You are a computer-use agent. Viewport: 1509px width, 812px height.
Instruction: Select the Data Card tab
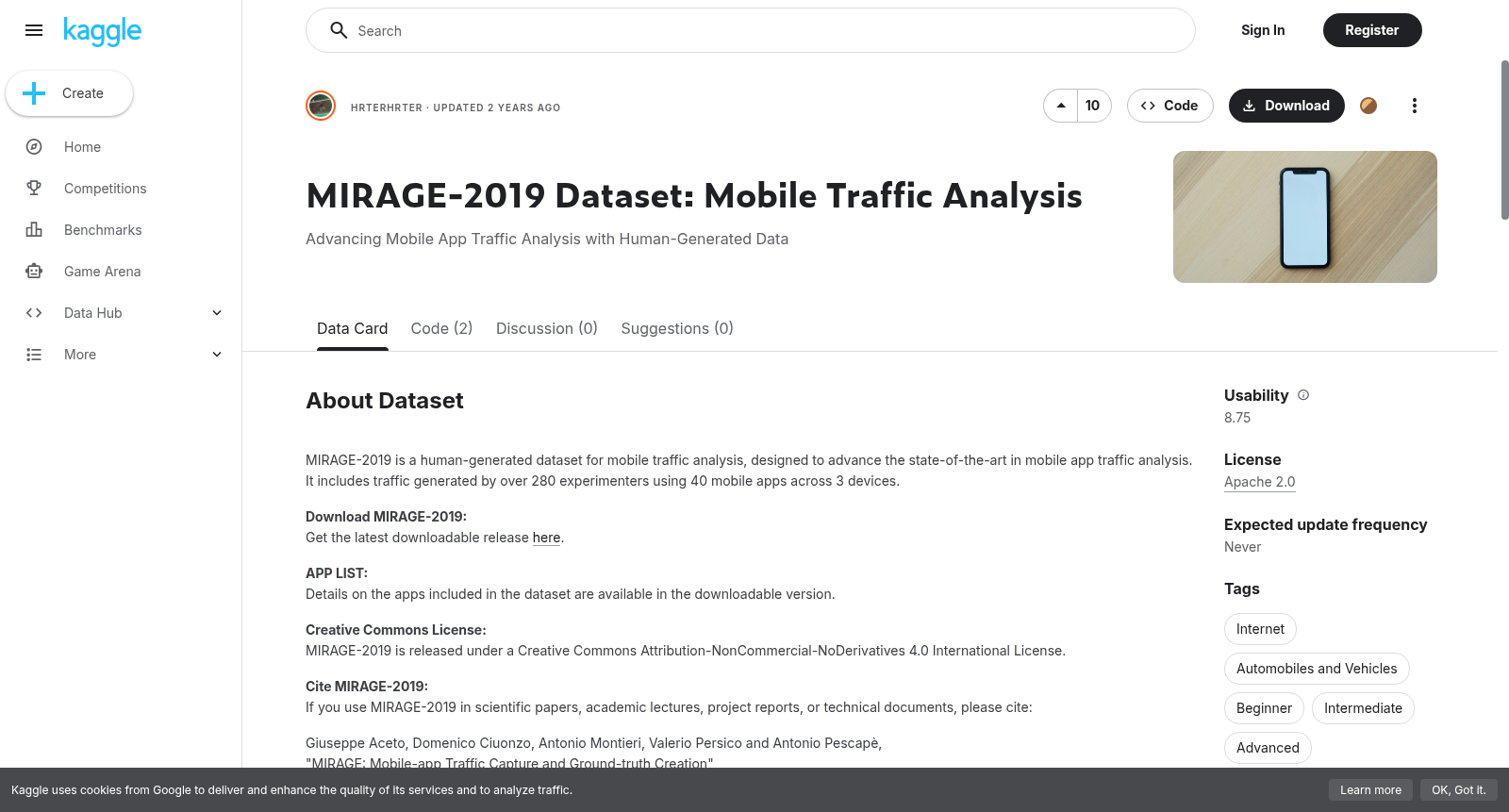pyautogui.click(x=353, y=328)
